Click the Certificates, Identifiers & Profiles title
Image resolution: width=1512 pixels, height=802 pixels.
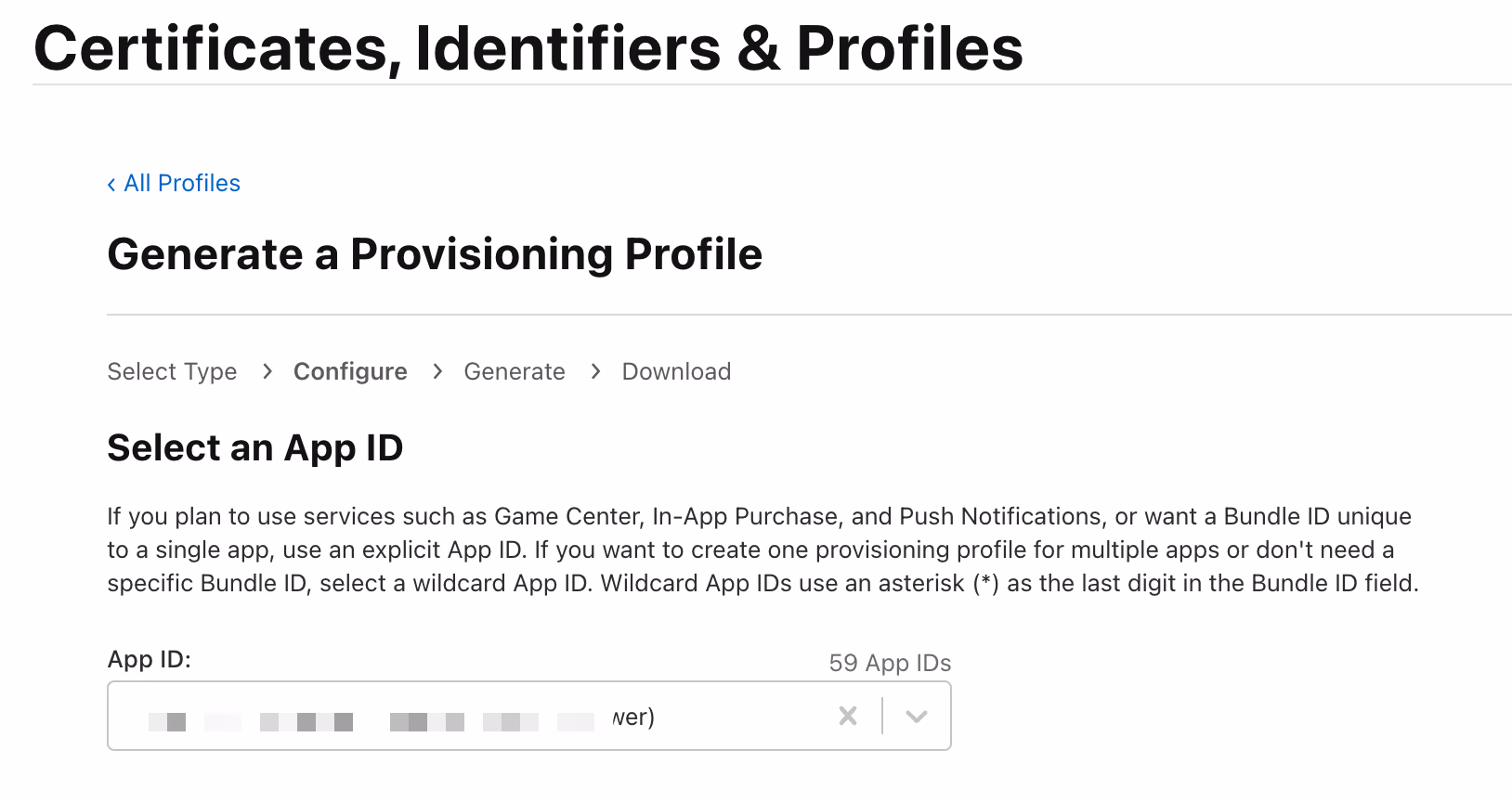[x=528, y=48]
